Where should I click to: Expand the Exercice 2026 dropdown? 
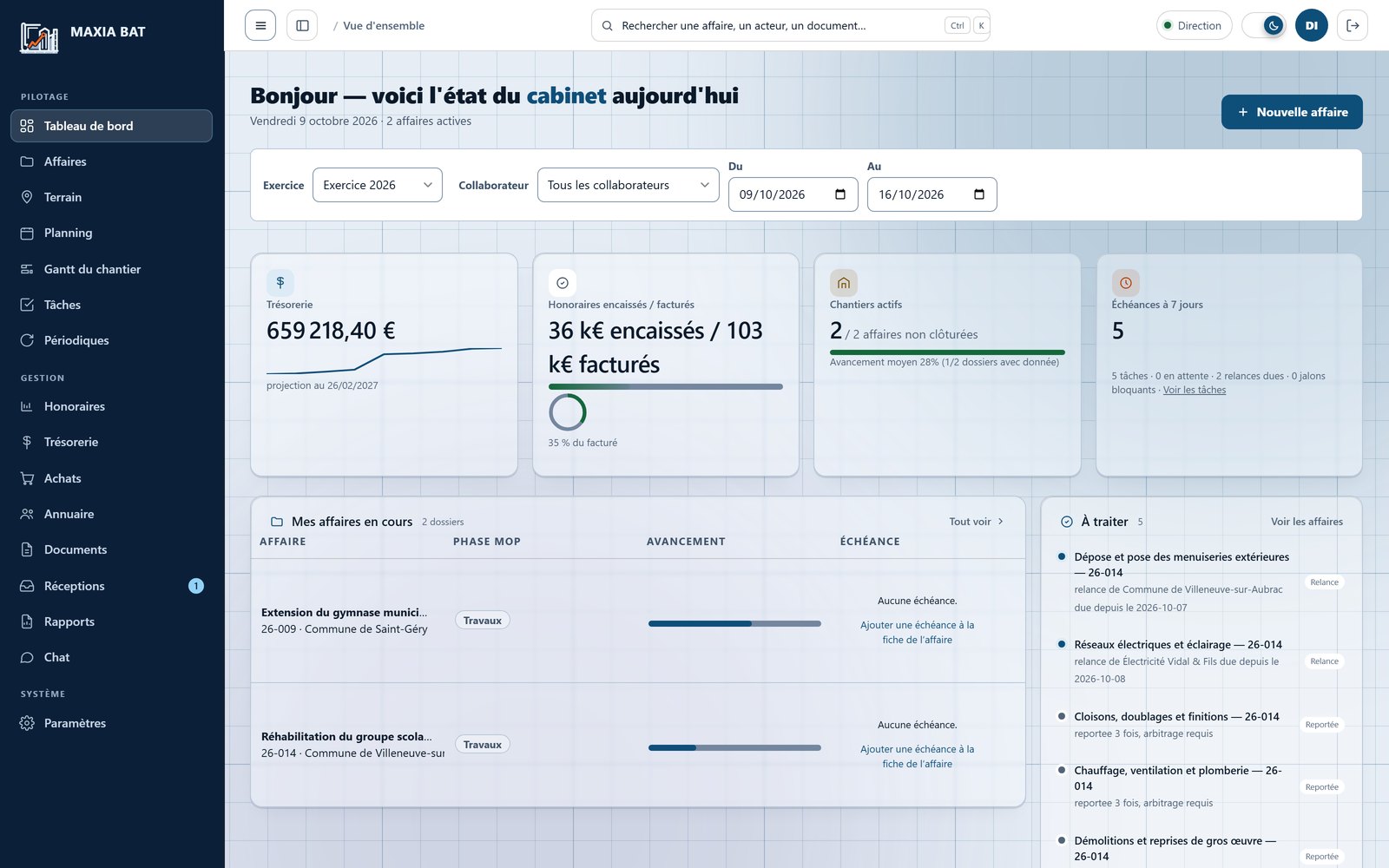click(x=377, y=185)
